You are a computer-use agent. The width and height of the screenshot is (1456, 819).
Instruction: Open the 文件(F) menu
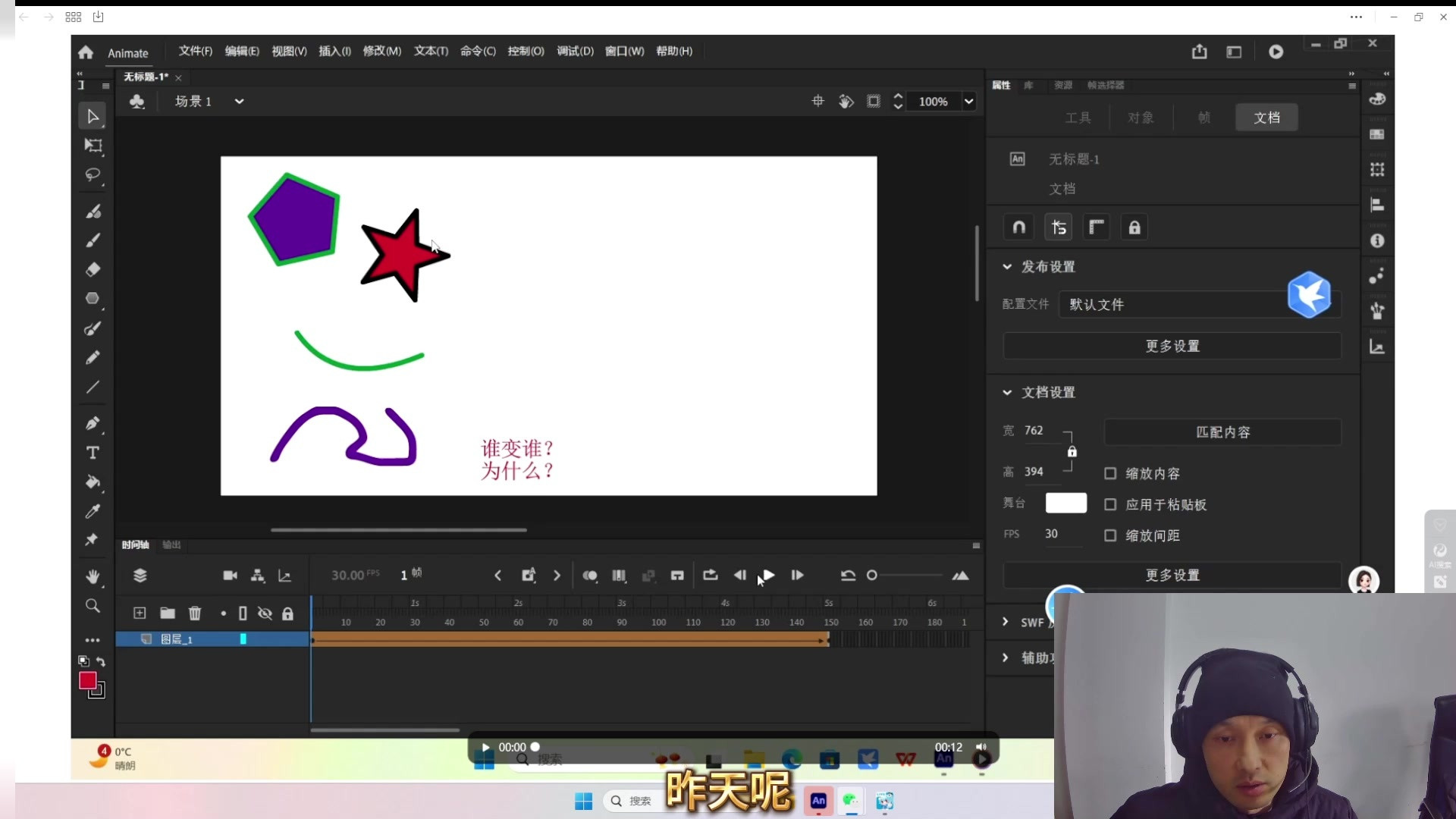(196, 51)
